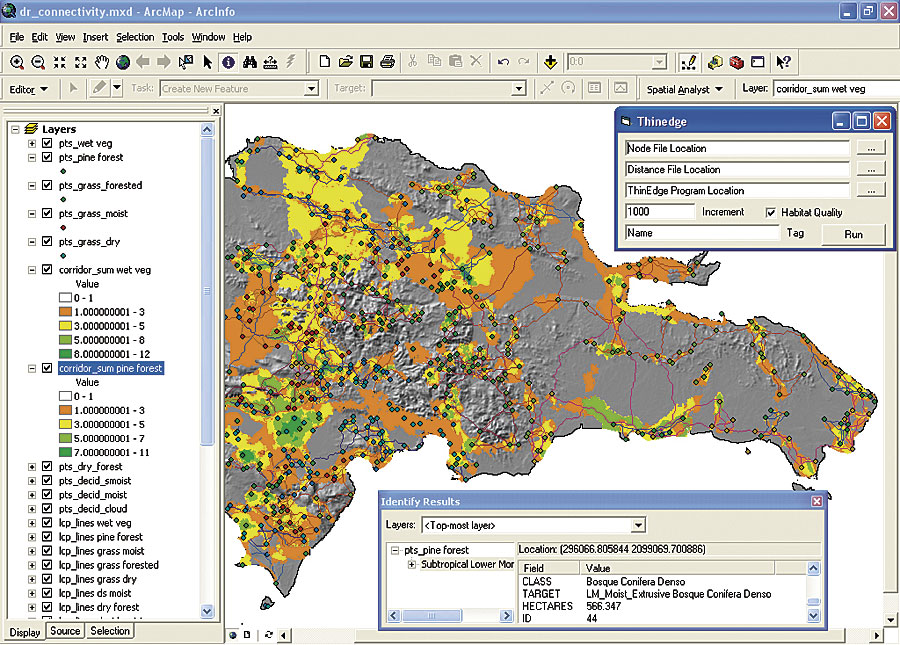The width and height of the screenshot is (900, 645).
Task: Toggle Habitat Quality checkbox in Thinedge
Action: tap(771, 212)
